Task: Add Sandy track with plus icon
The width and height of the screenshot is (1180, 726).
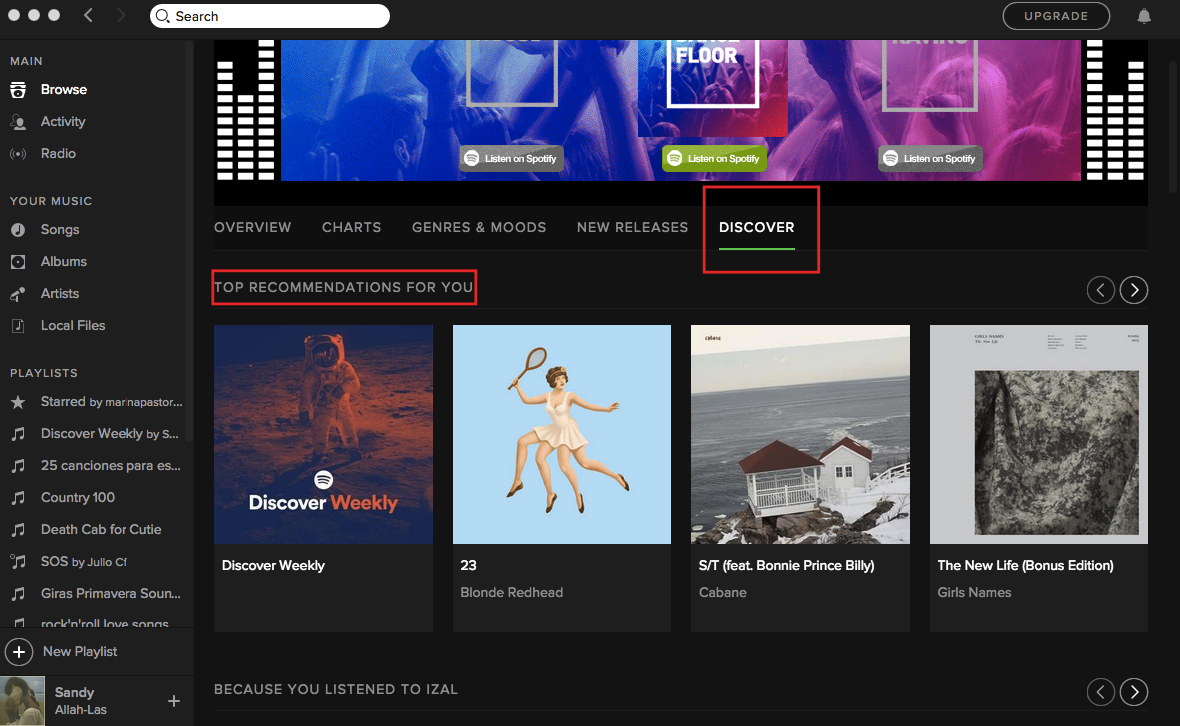Action: (x=173, y=701)
